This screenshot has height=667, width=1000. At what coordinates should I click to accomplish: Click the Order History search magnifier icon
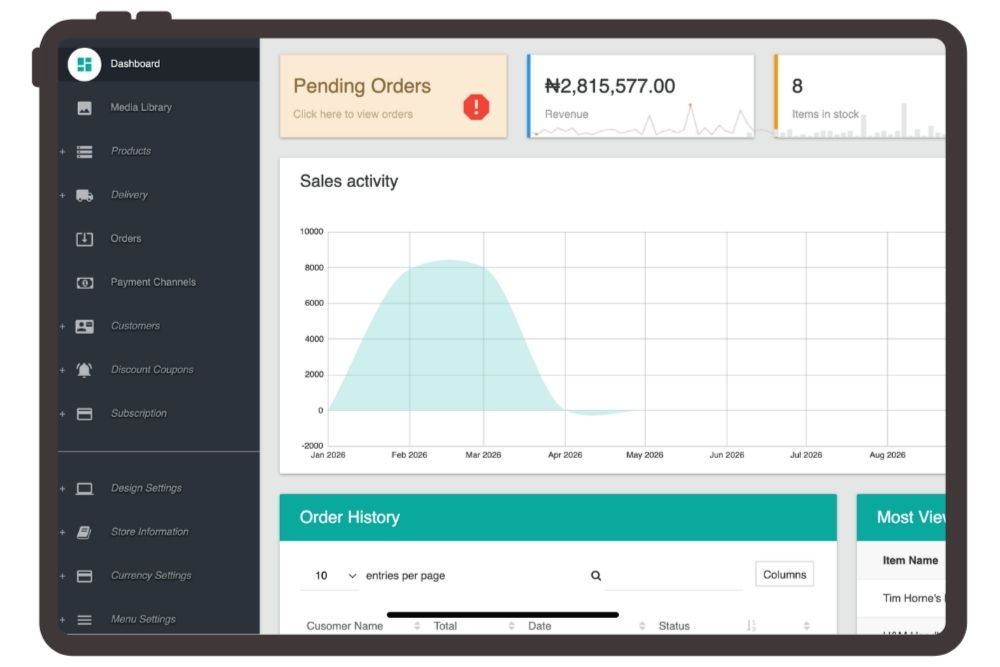596,576
